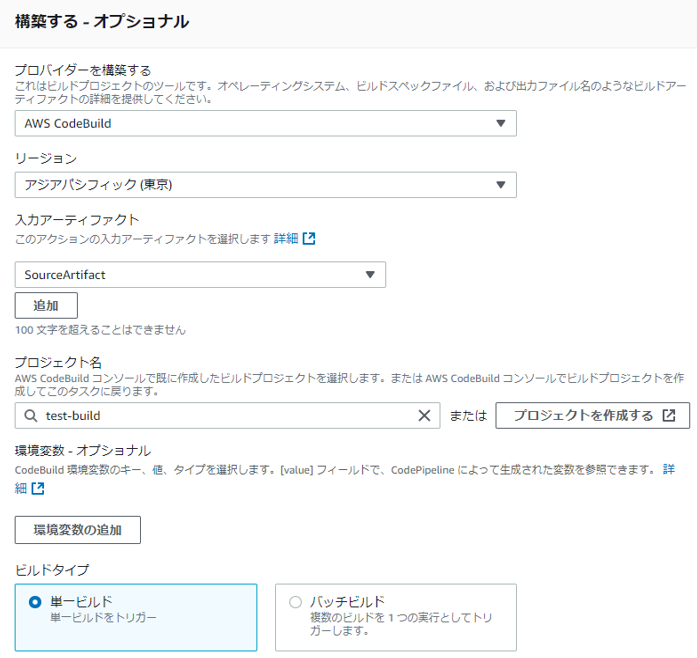Select the バッチビルド radio button
Screen dimensions: 697x658
tap(296, 602)
